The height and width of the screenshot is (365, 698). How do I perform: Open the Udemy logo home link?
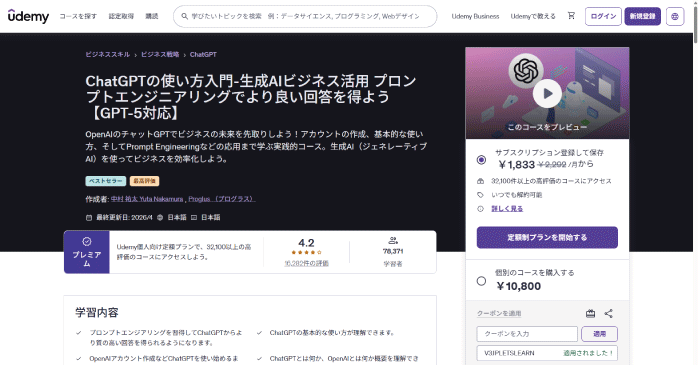(28, 16)
